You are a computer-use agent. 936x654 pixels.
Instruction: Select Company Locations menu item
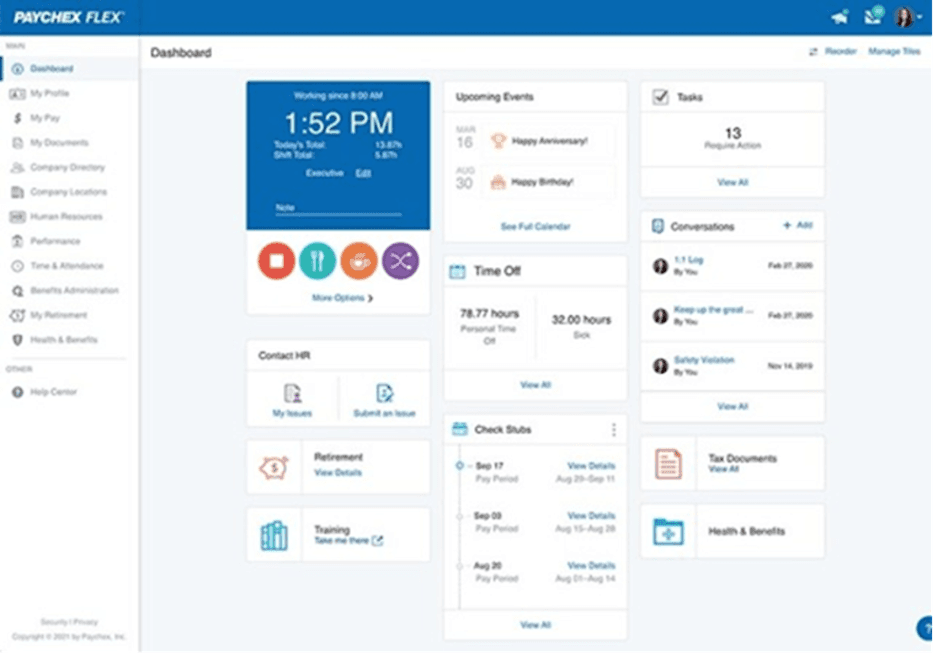click(x=69, y=192)
